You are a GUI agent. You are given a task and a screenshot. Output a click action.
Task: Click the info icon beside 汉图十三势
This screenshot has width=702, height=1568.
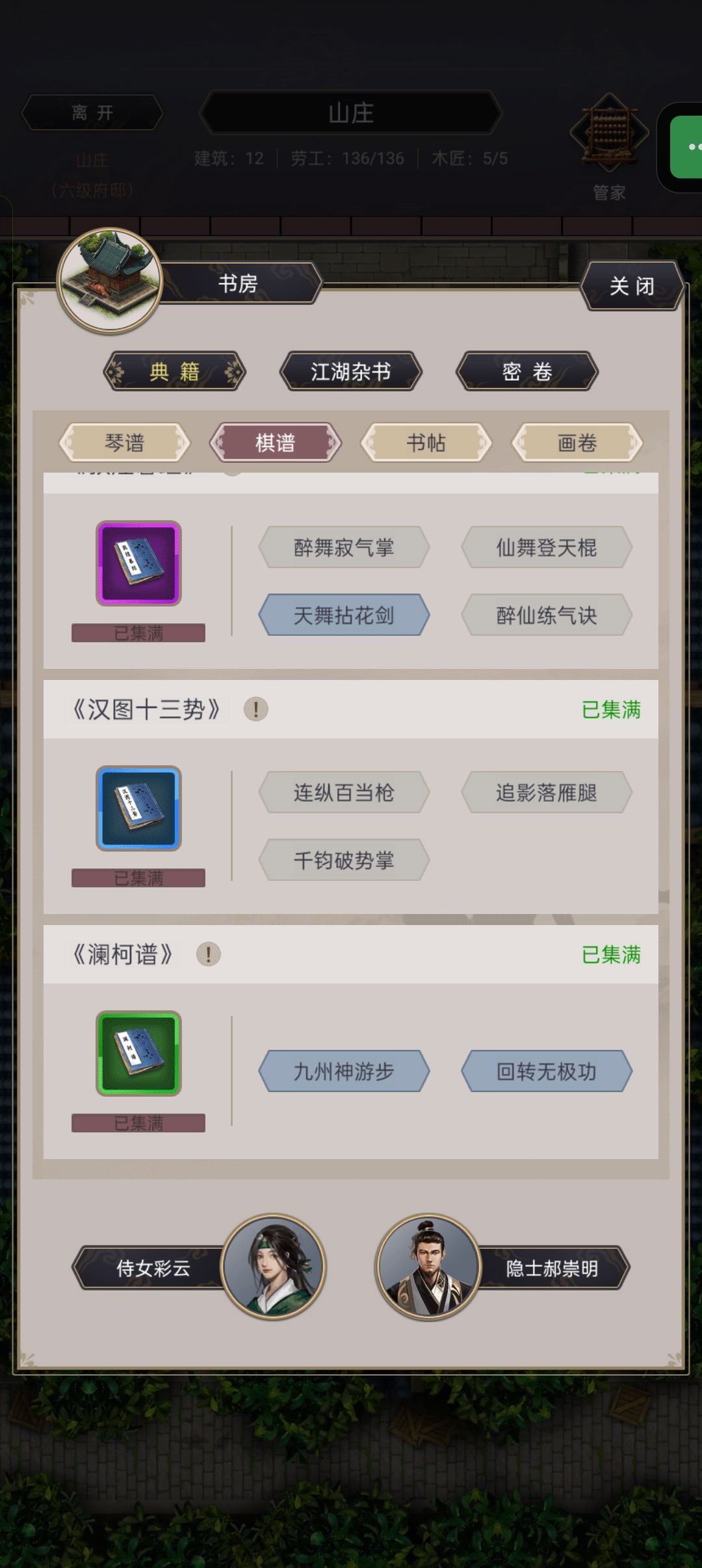[255, 709]
